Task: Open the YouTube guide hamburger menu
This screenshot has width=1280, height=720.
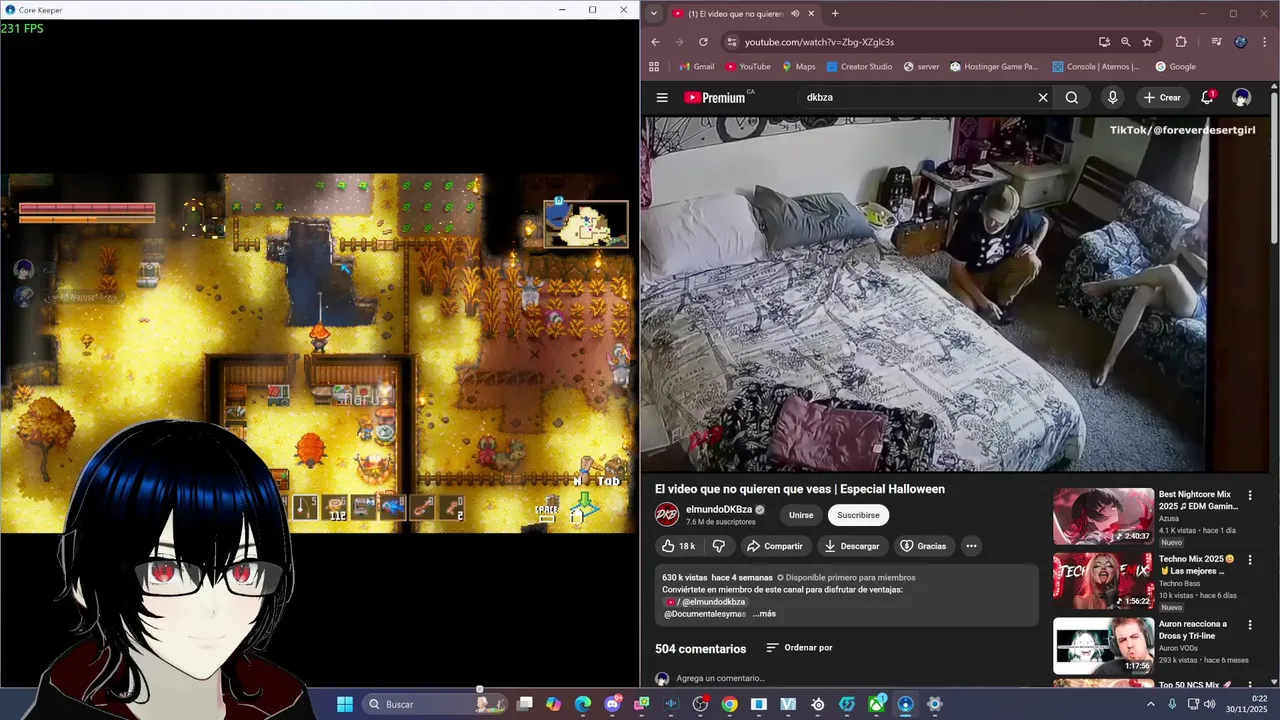Action: point(662,97)
